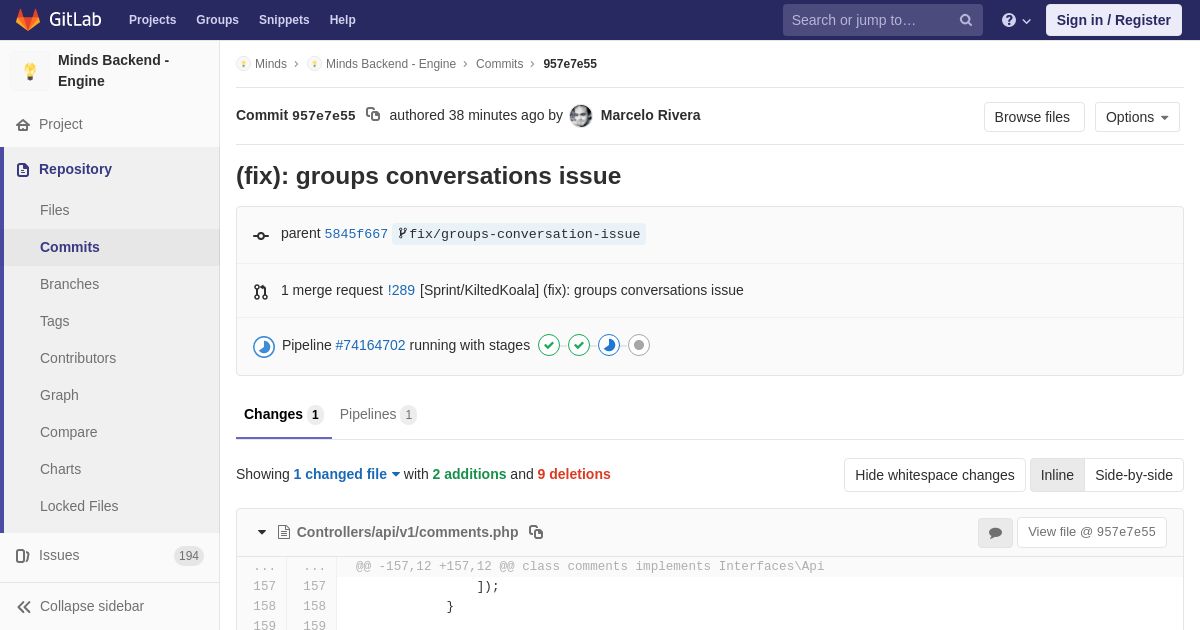
Task: Toggle comments with the speech bubble icon
Action: [x=995, y=533]
